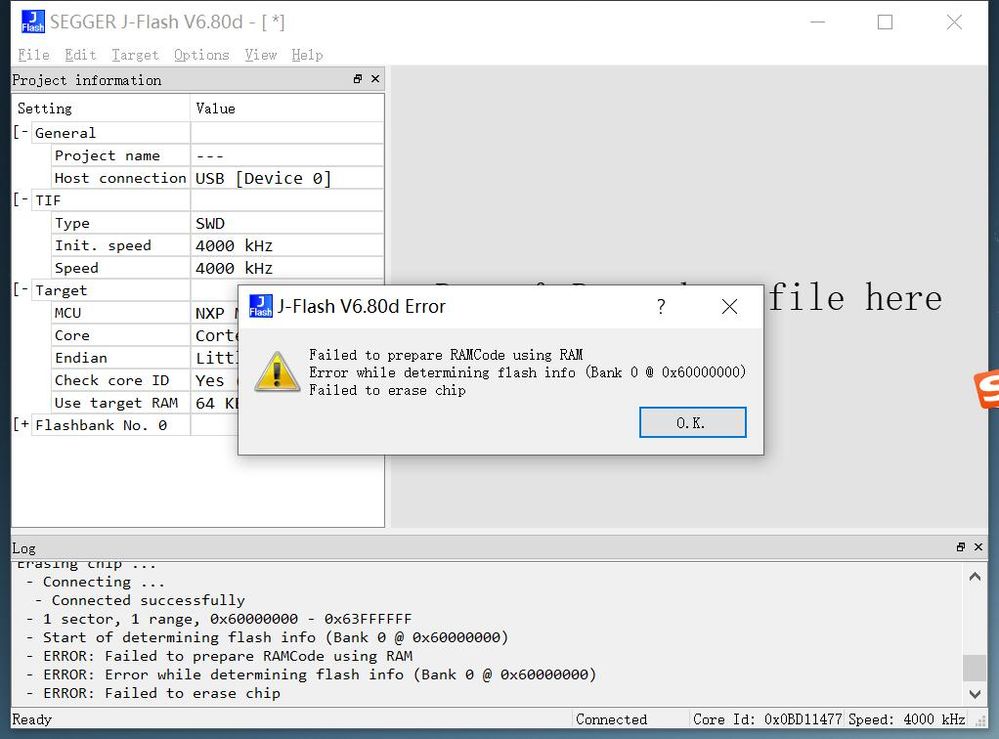Click the J-Flash icon in the error dialog title
Image resolution: width=999 pixels, height=739 pixels.
[259, 307]
